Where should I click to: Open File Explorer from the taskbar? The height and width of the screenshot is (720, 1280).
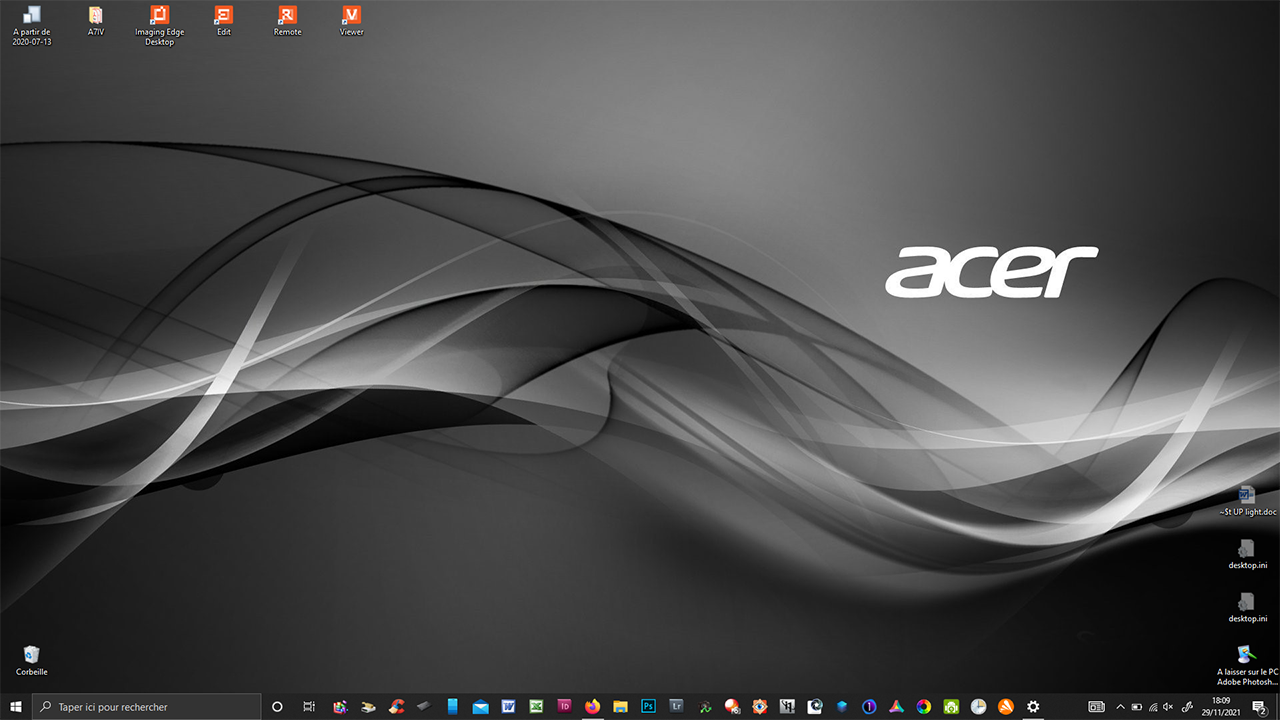[620, 707]
